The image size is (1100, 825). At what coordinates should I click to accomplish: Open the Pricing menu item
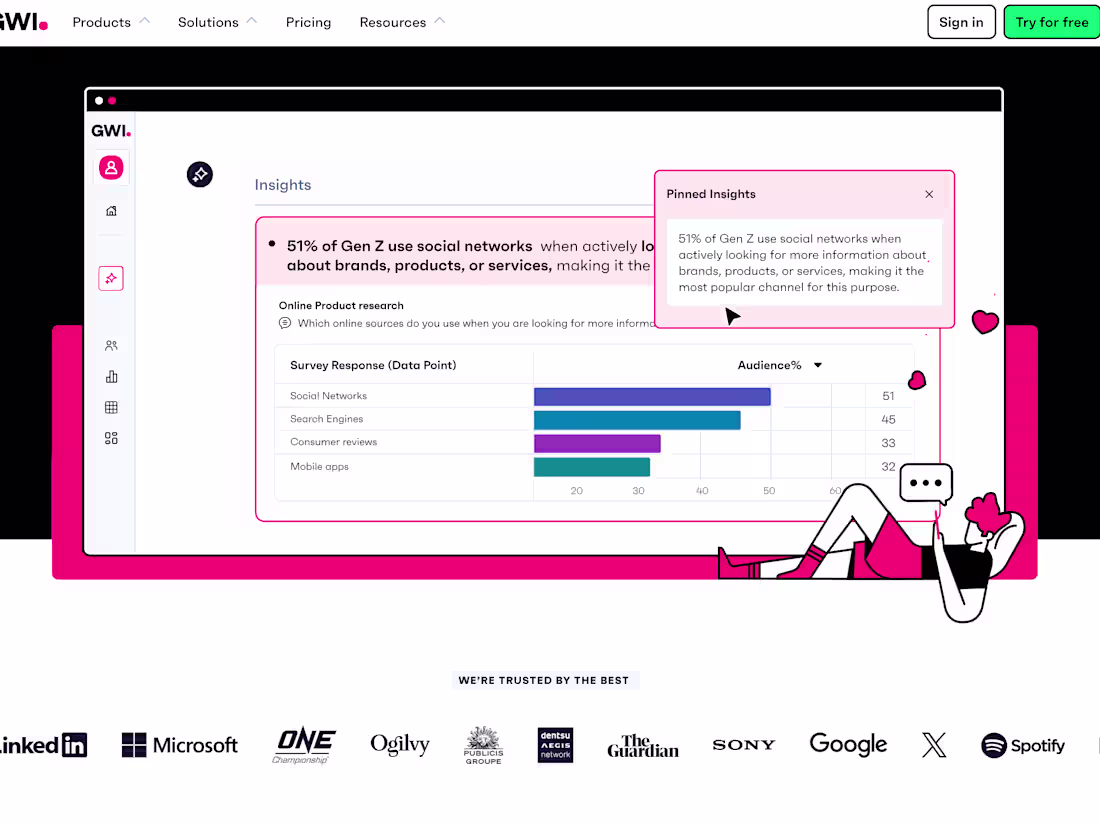click(308, 22)
